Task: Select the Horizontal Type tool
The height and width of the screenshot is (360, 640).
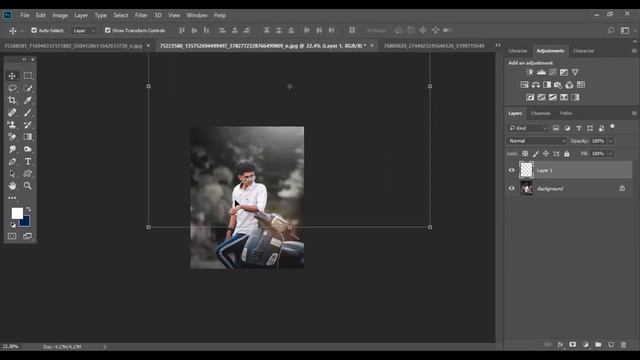Action: [x=28, y=162]
